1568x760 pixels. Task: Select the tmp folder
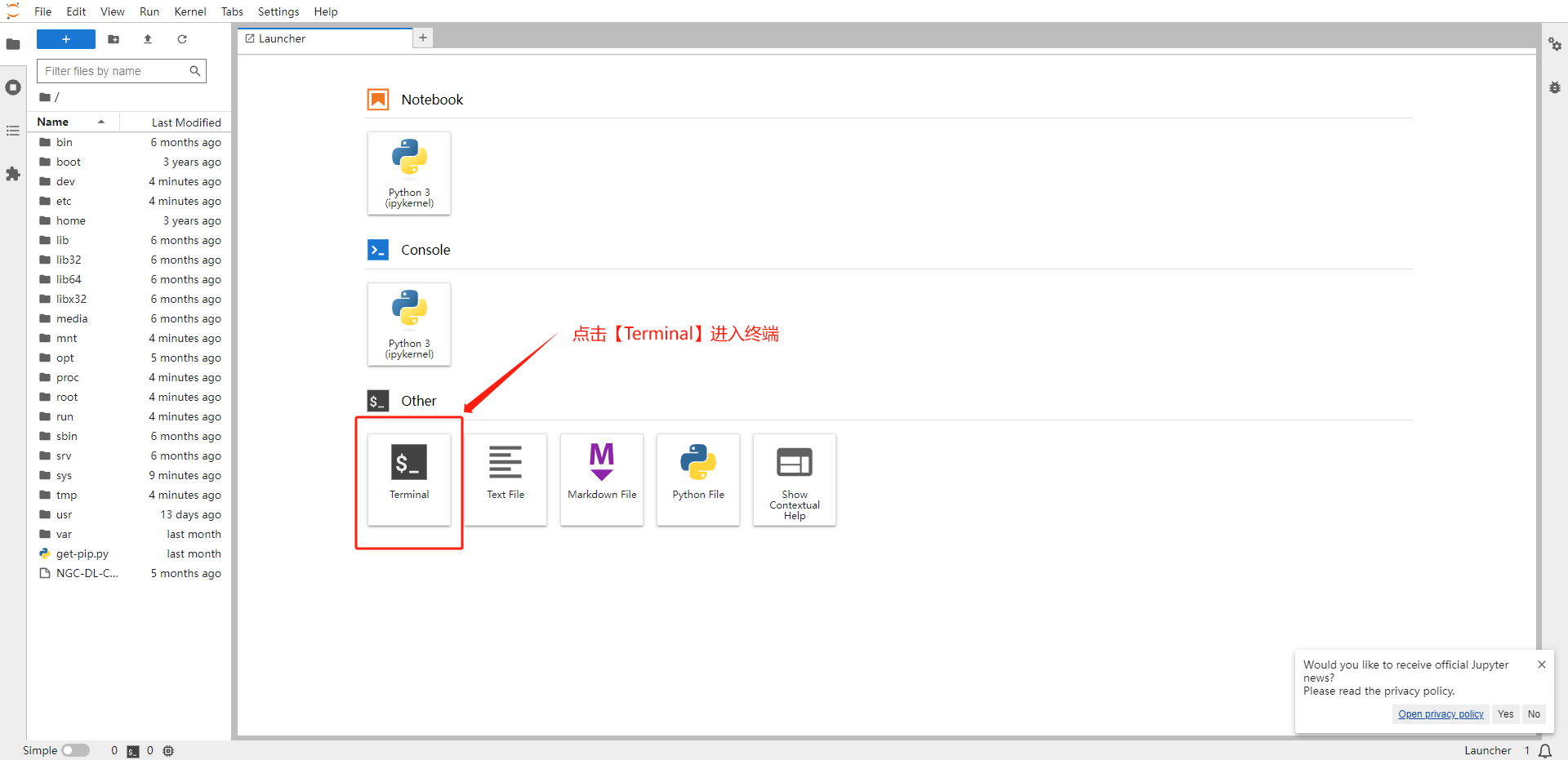tap(130, 495)
